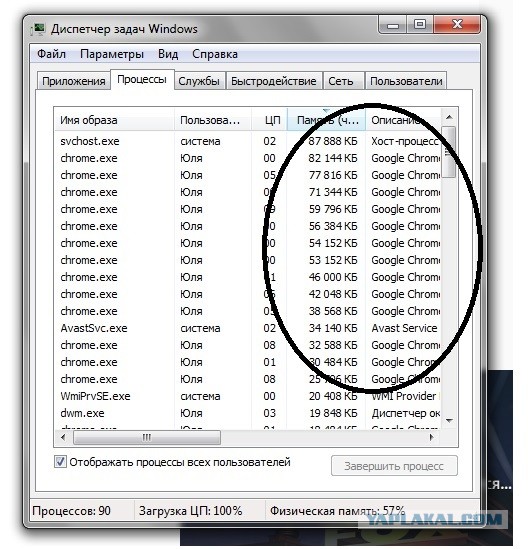Screen dimensions: 528x549
Task: Select chrome.exe row using 71 344 КБ
Action: click(x=248, y=192)
